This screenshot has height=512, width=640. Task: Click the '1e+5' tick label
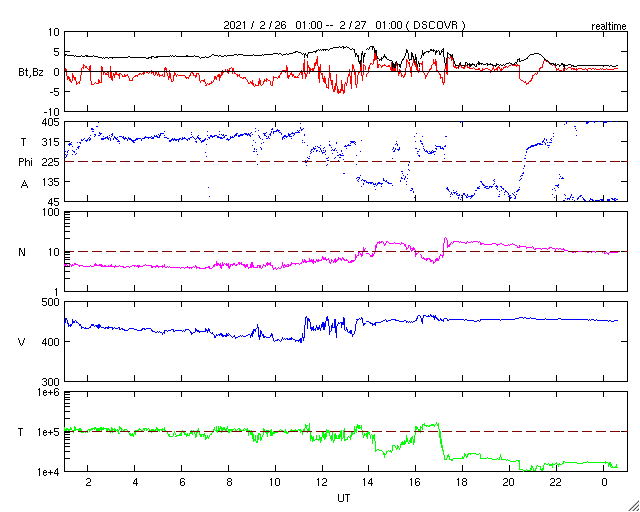[x=48, y=432]
